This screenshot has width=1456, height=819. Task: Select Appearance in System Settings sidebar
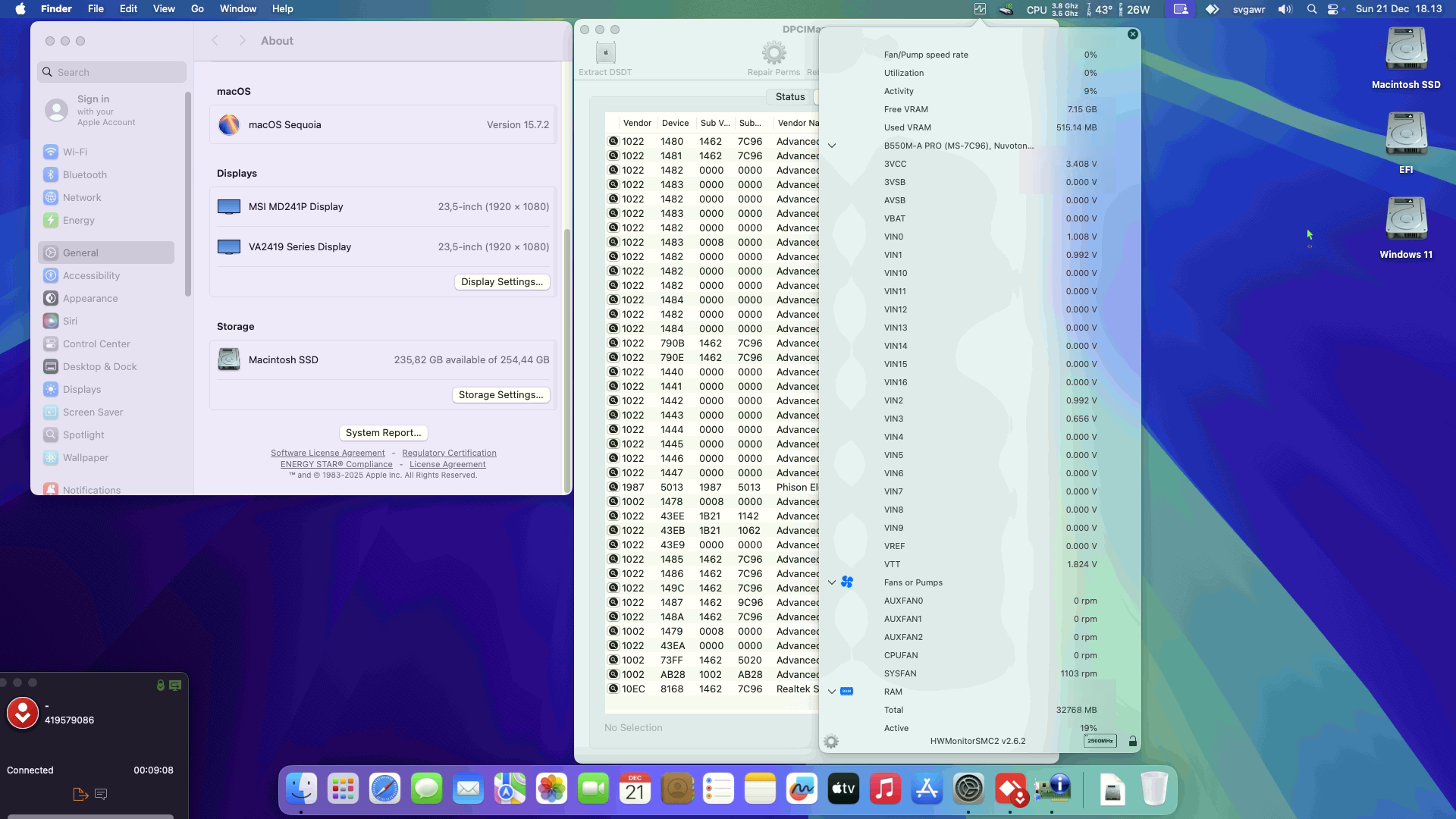[x=106, y=298]
